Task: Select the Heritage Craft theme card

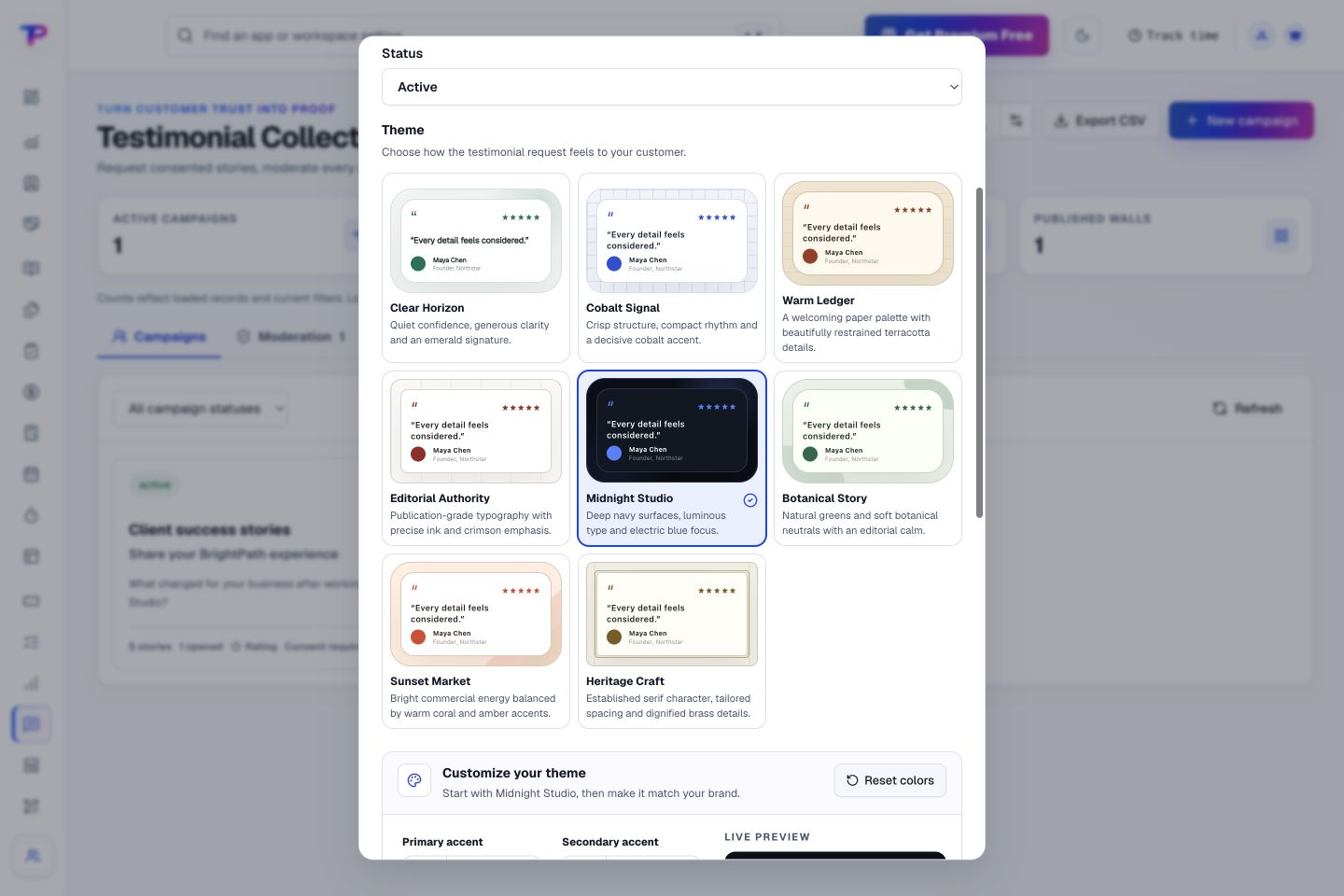Action: pos(672,641)
